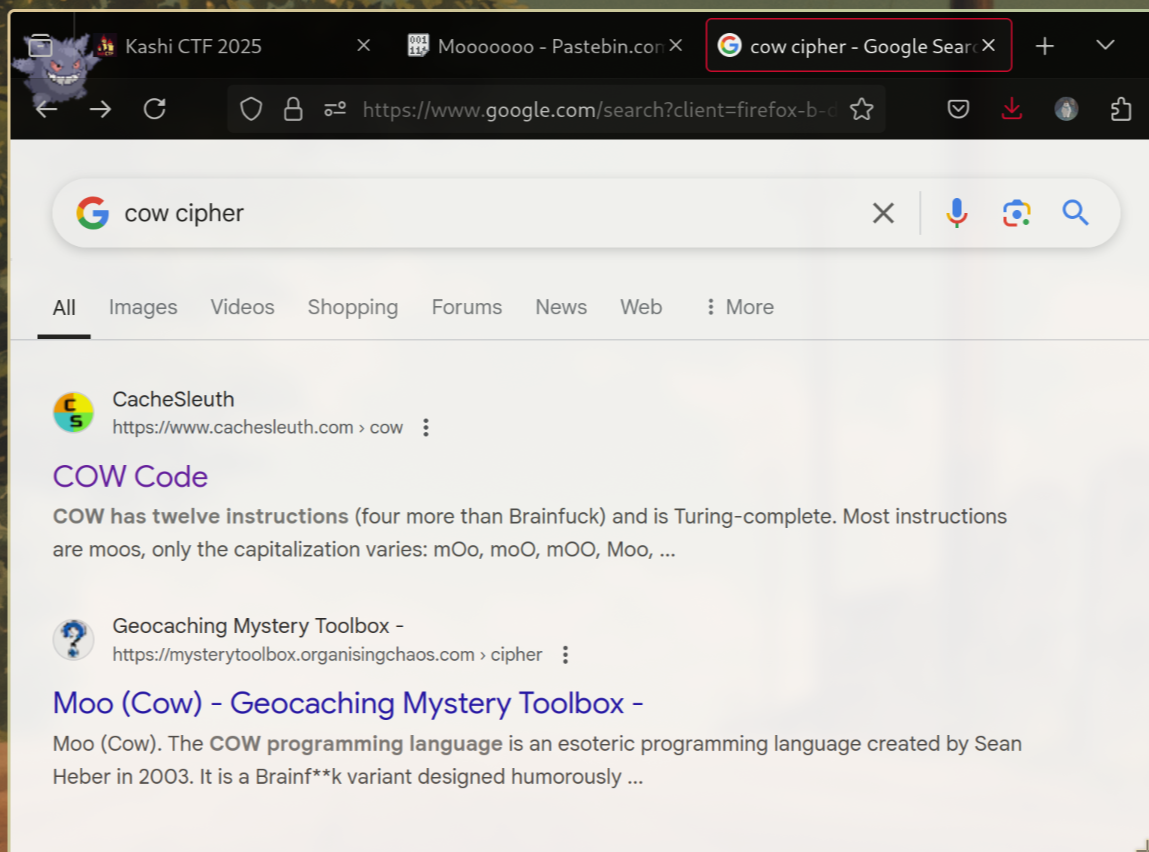Image resolution: width=1149 pixels, height=852 pixels.
Task: Open the Firefox View icon at tab bar start
Action: (x=41, y=46)
